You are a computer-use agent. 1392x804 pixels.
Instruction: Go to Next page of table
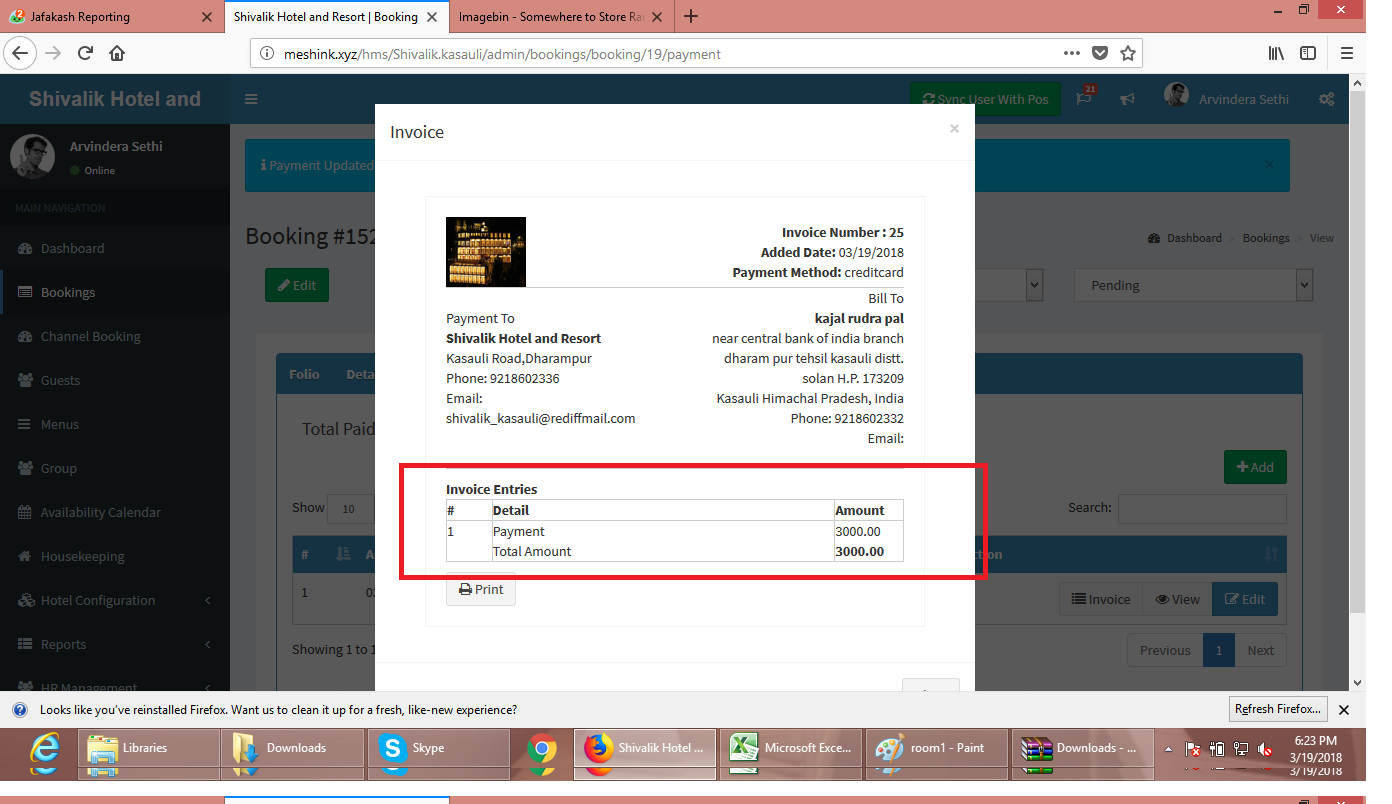tap(1260, 650)
